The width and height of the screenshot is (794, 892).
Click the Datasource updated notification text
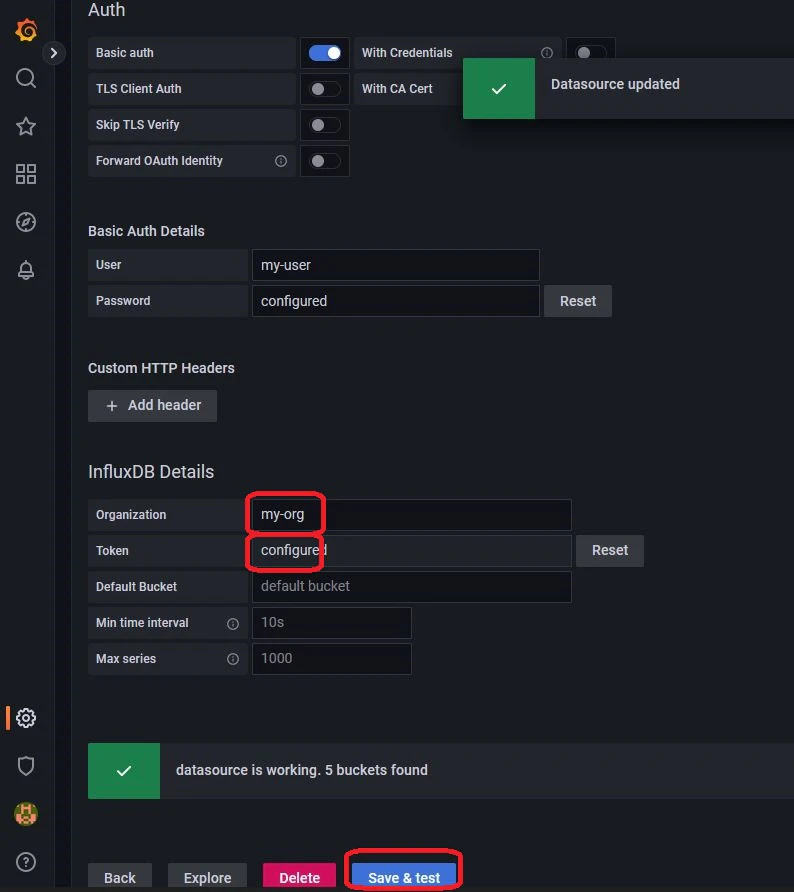pyautogui.click(x=615, y=84)
